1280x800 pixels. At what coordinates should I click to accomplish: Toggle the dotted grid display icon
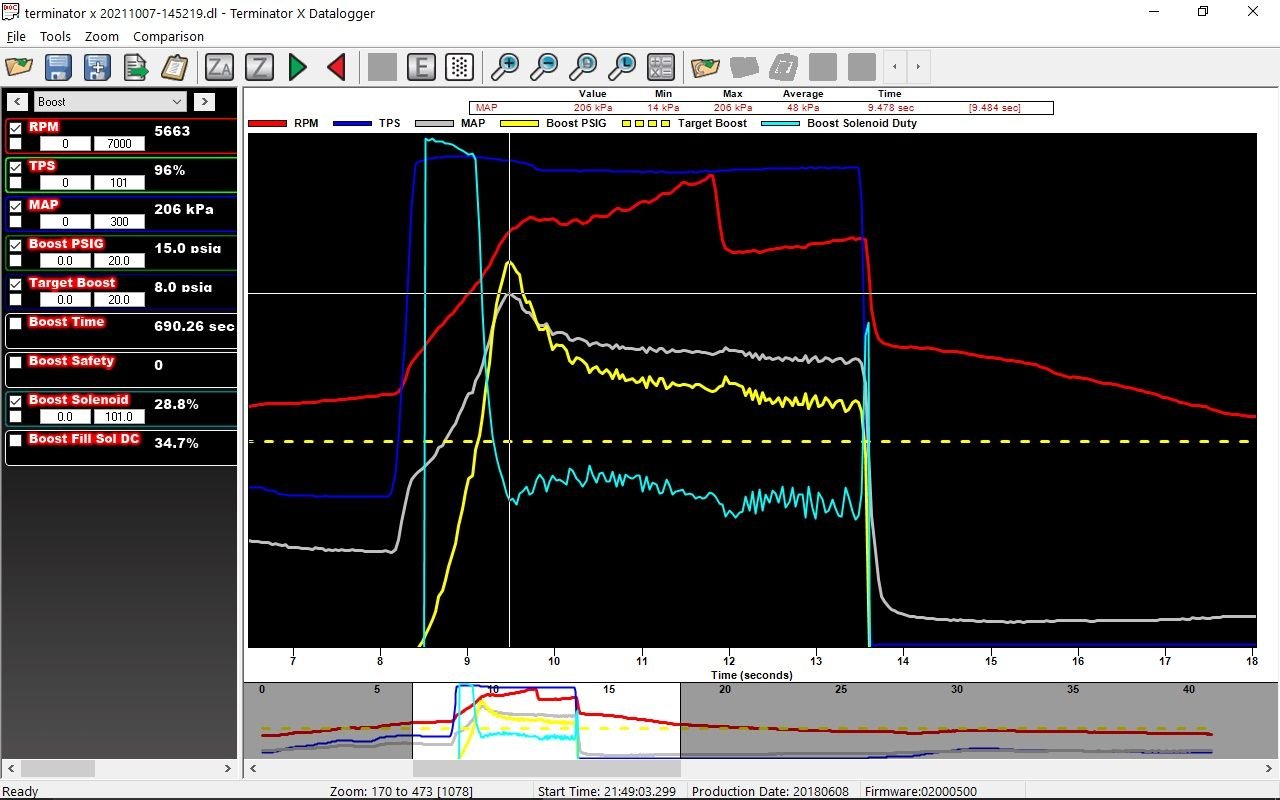point(459,67)
